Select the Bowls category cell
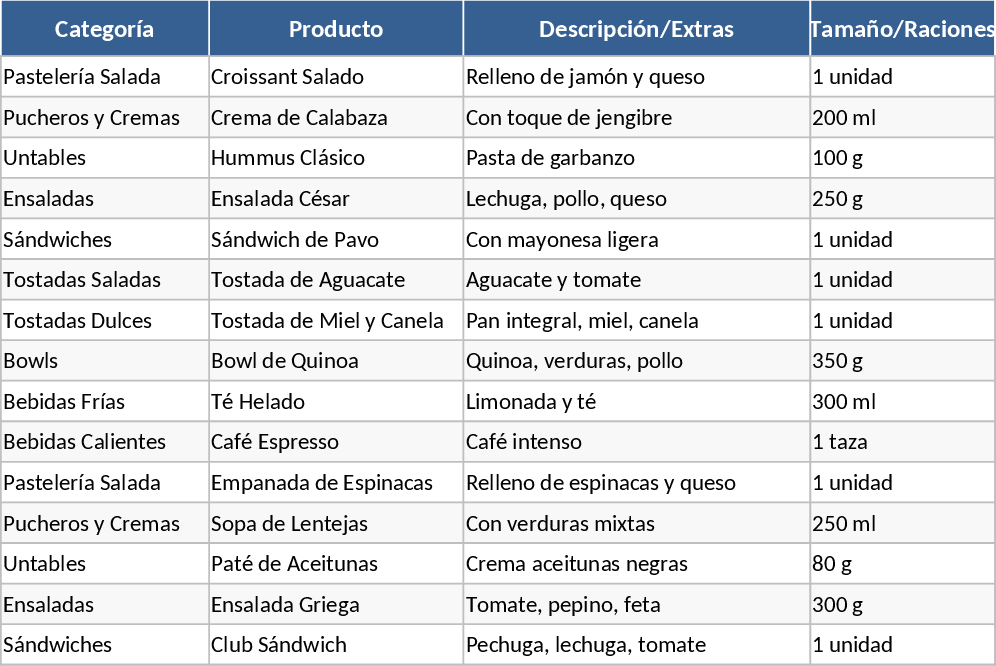The height and width of the screenshot is (666, 996). tap(31, 361)
